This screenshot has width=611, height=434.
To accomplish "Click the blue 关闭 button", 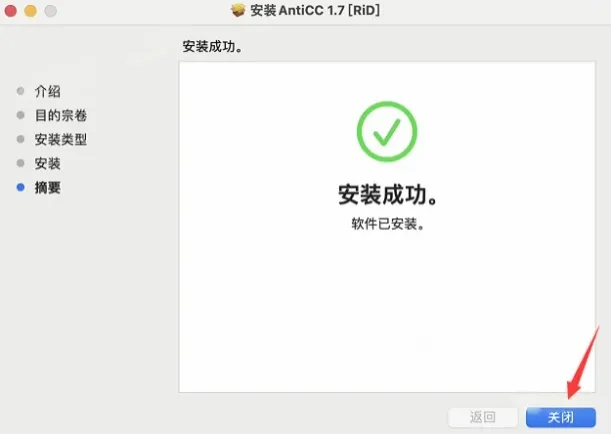I will coord(561,417).
